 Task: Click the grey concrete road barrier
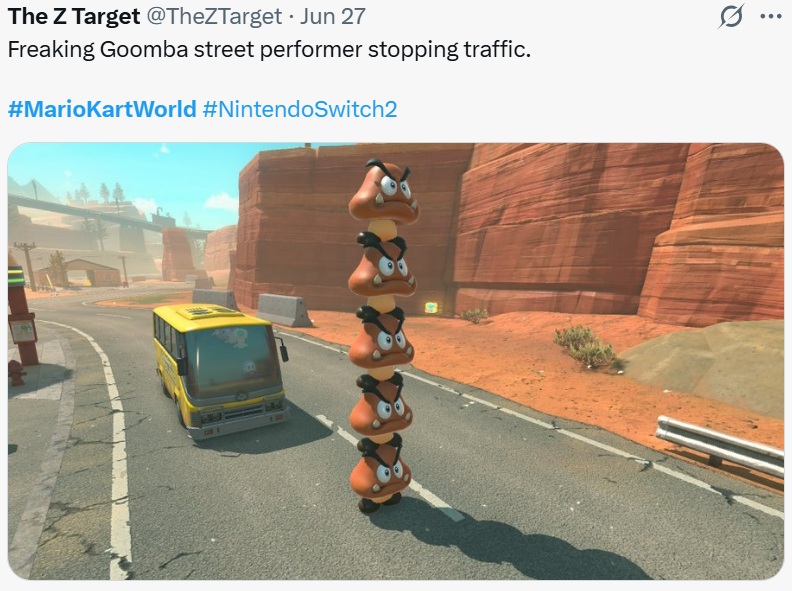[284, 309]
